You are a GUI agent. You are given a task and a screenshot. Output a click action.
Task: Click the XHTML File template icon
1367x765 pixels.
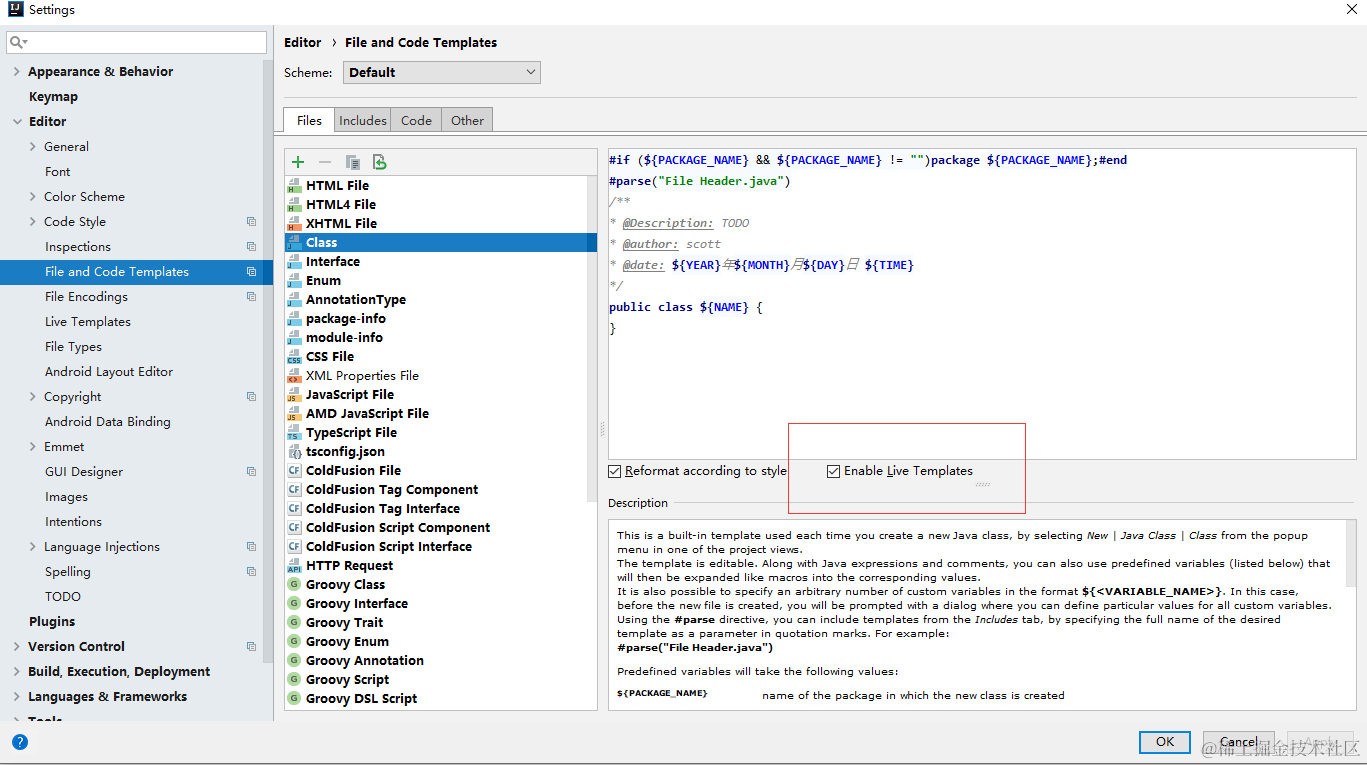(294, 224)
